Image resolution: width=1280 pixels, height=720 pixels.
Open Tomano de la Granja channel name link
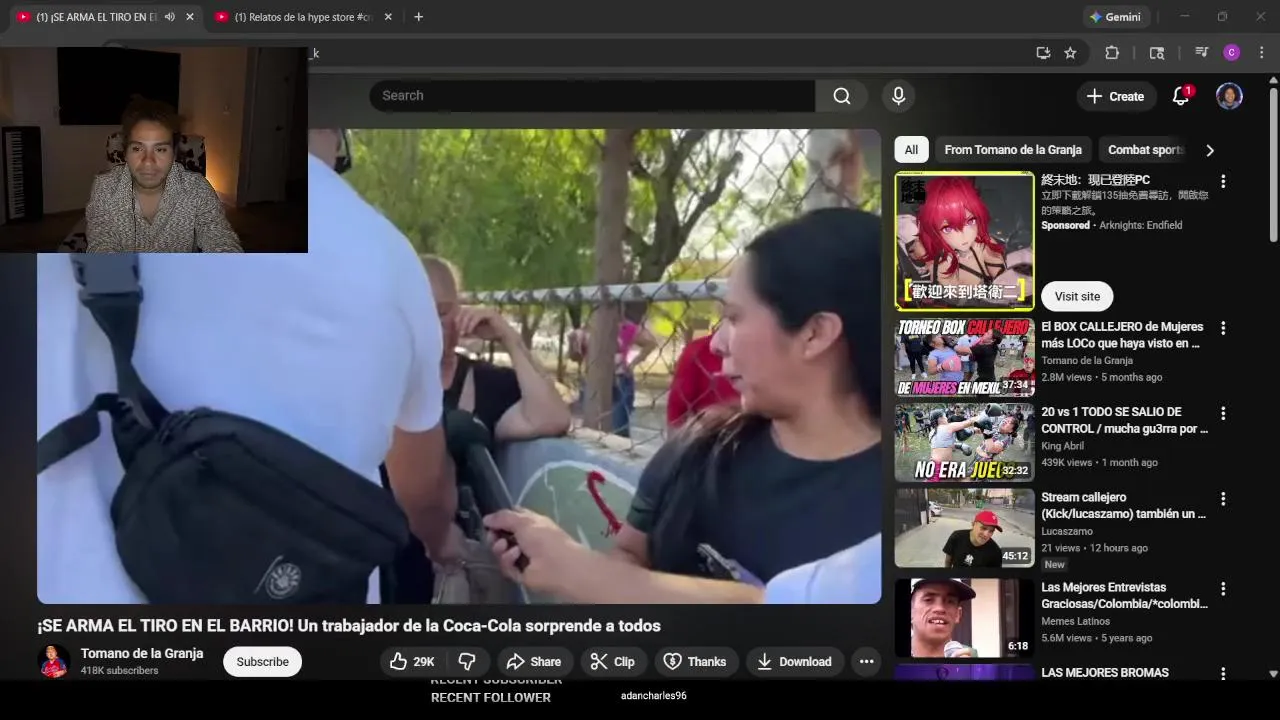142,653
